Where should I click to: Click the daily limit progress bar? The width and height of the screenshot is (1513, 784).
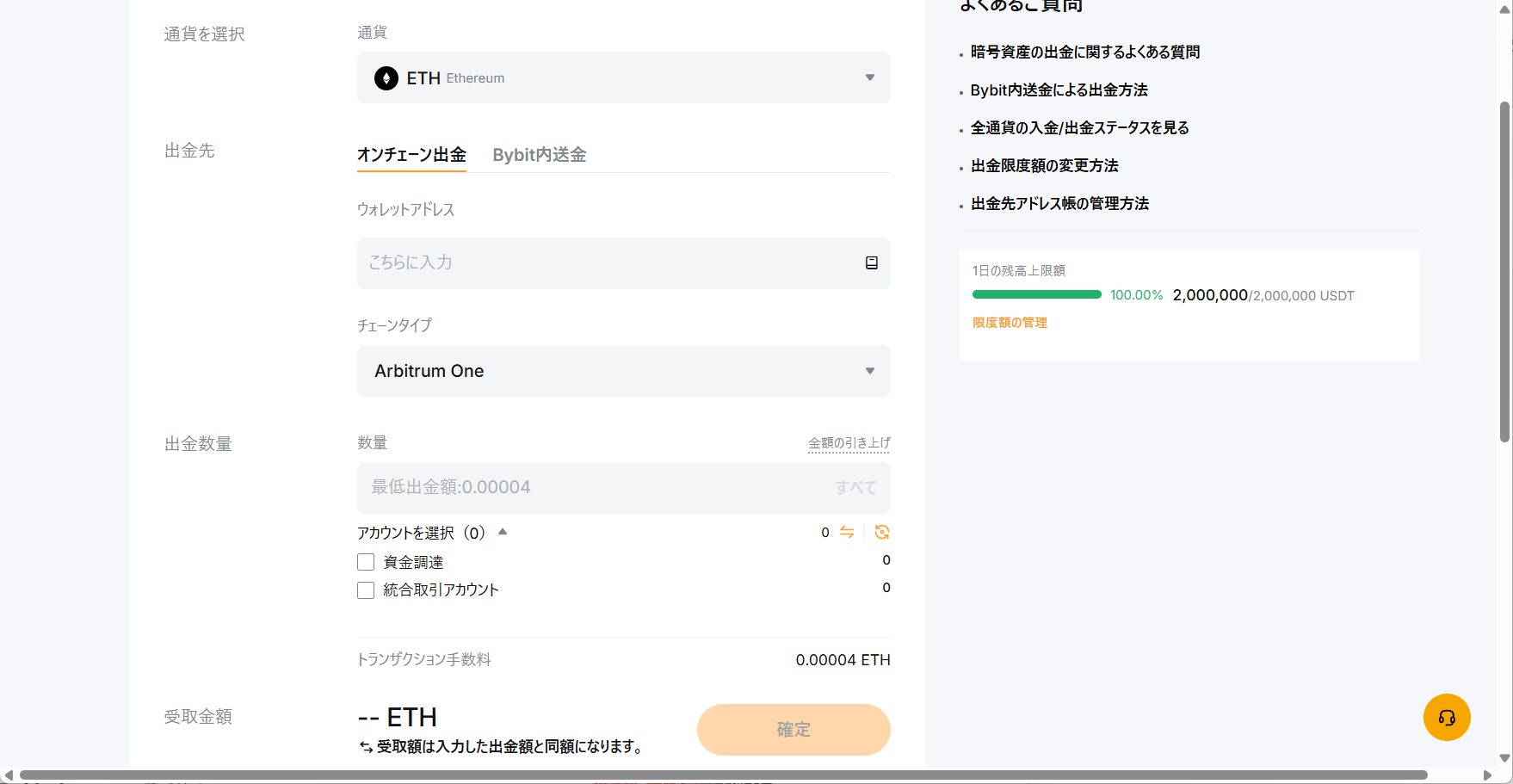pyautogui.click(x=1036, y=295)
